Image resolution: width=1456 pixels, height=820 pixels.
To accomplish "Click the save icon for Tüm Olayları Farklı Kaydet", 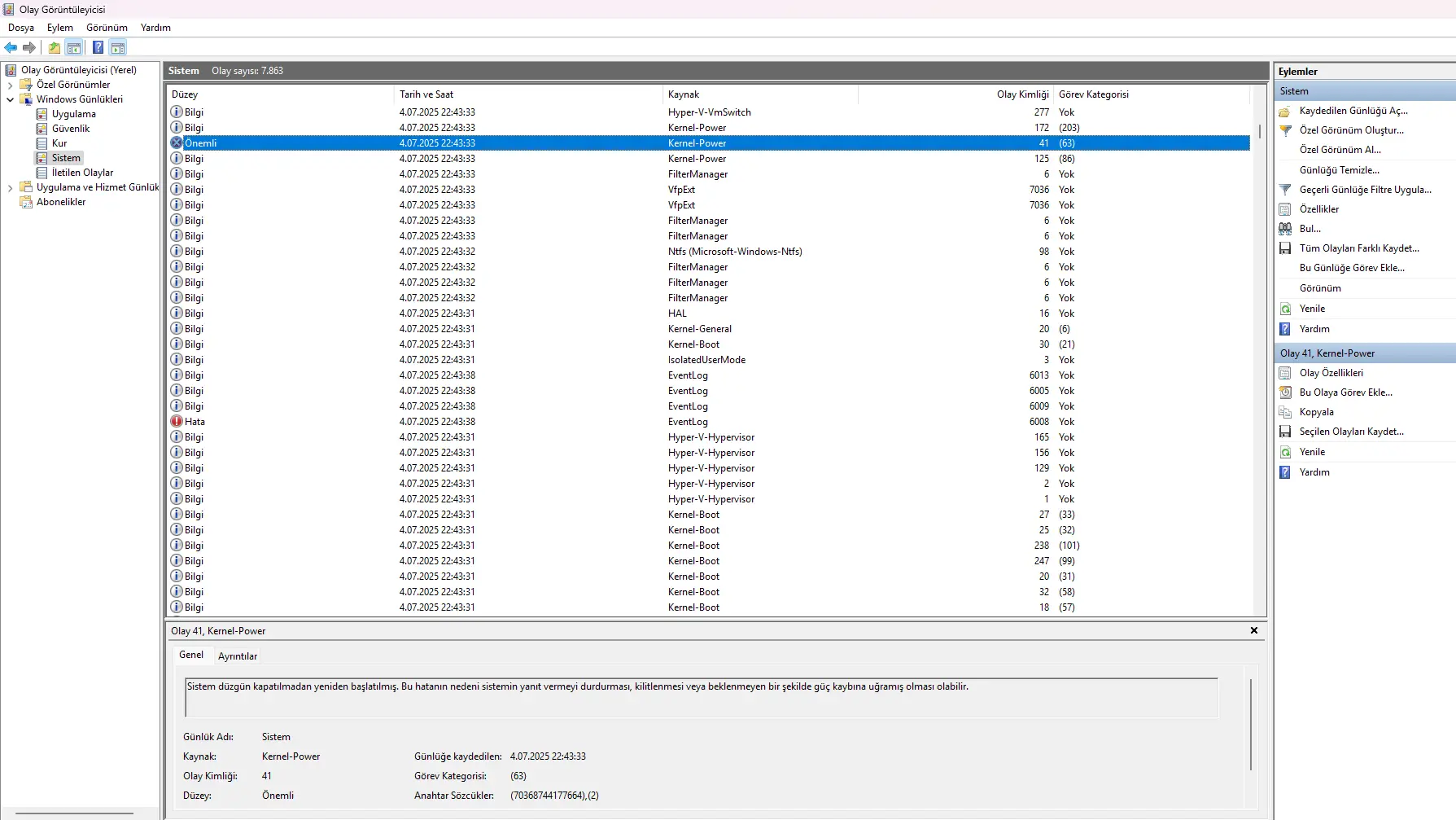I will [x=1285, y=248].
